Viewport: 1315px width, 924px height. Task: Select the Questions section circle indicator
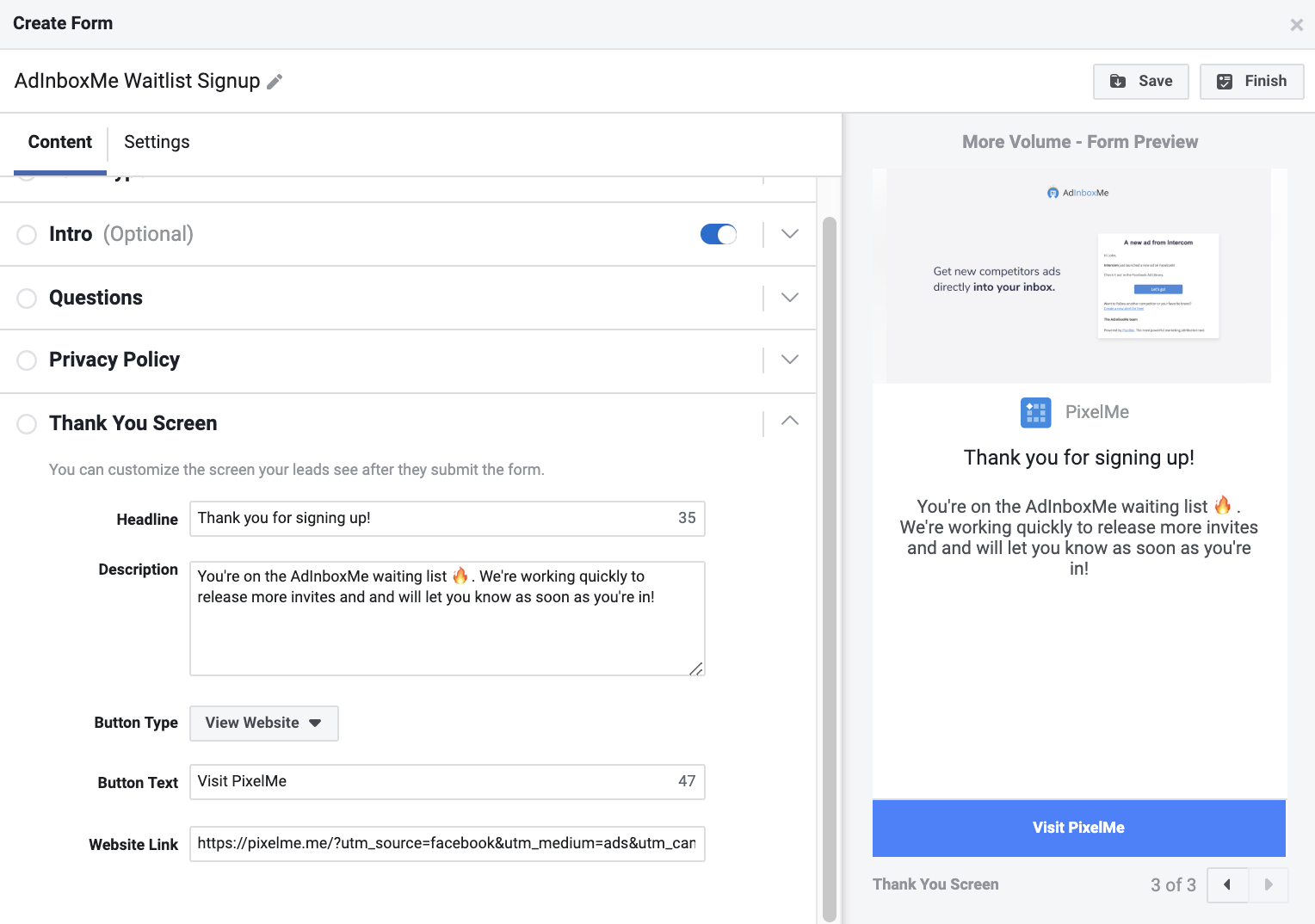(x=27, y=299)
